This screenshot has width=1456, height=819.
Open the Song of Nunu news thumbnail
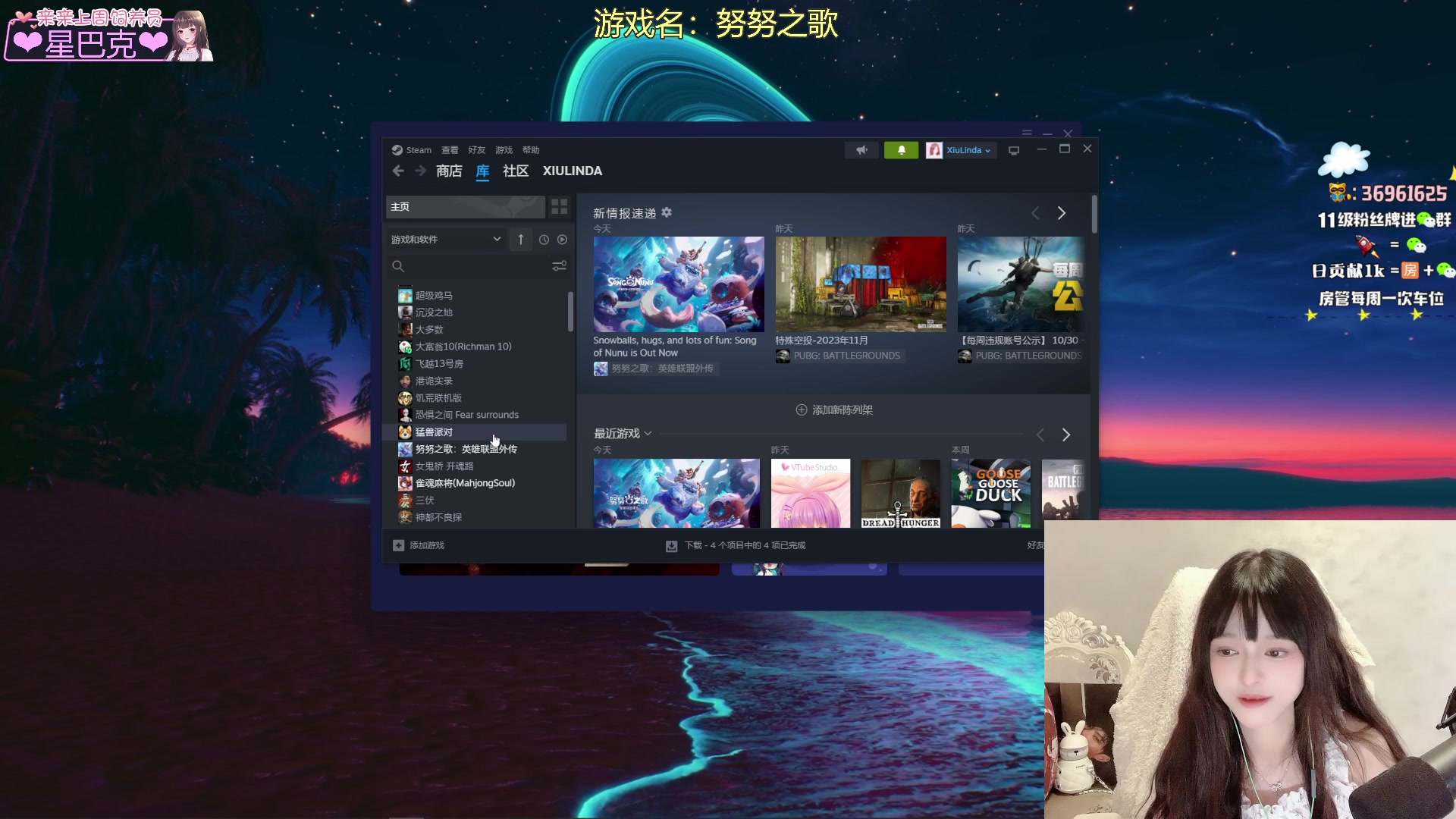(x=679, y=284)
